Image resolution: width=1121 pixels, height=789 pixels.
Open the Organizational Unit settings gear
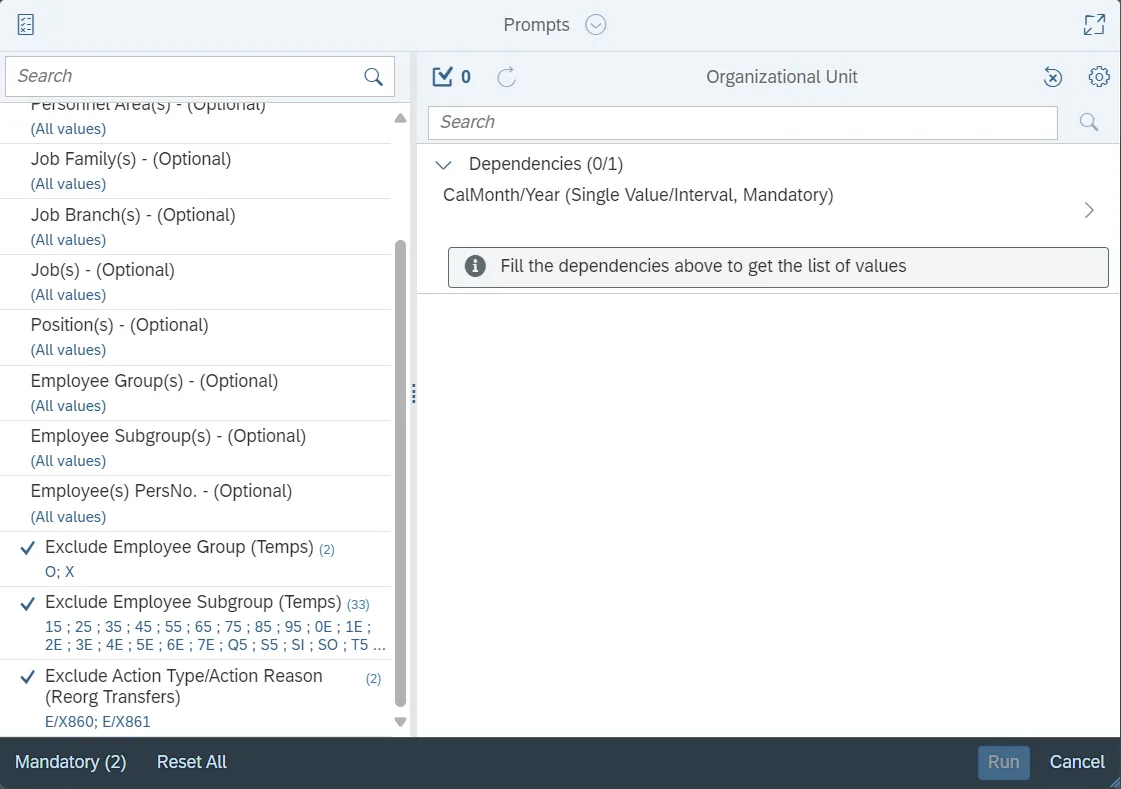point(1099,77)
